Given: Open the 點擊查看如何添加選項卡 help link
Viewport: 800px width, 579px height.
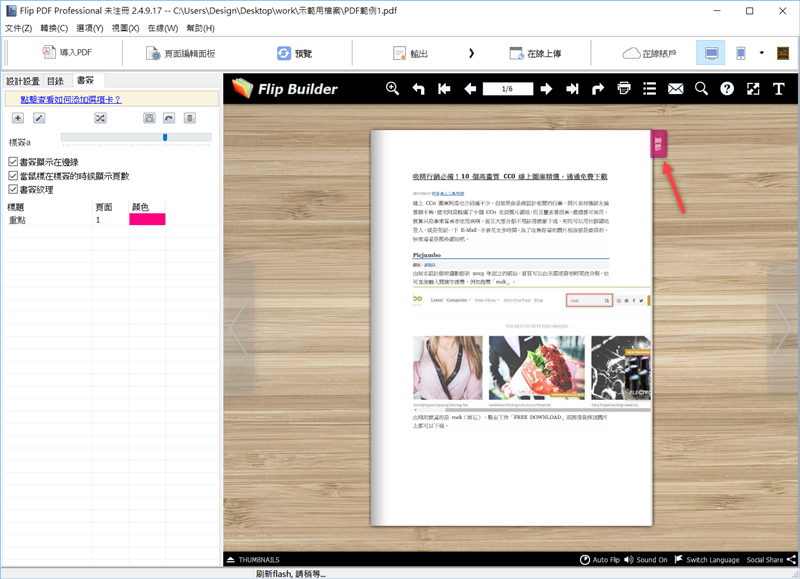Looking at the screenshot, I should (63, 99).
